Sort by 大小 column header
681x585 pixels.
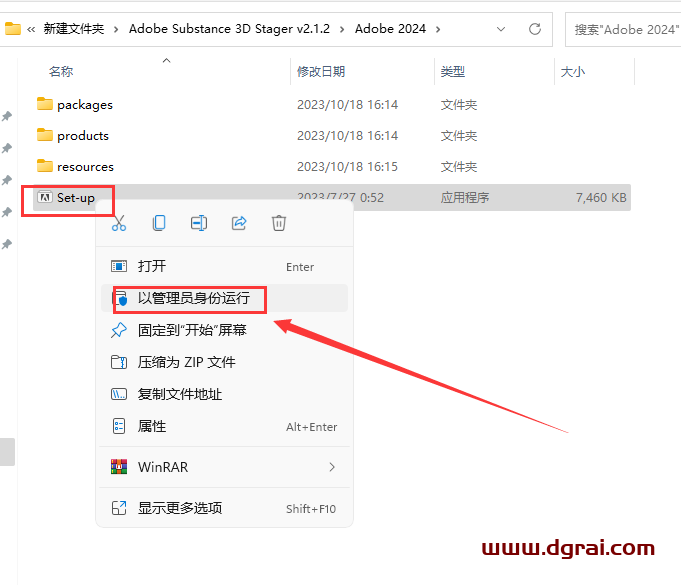tap(573, 71)
